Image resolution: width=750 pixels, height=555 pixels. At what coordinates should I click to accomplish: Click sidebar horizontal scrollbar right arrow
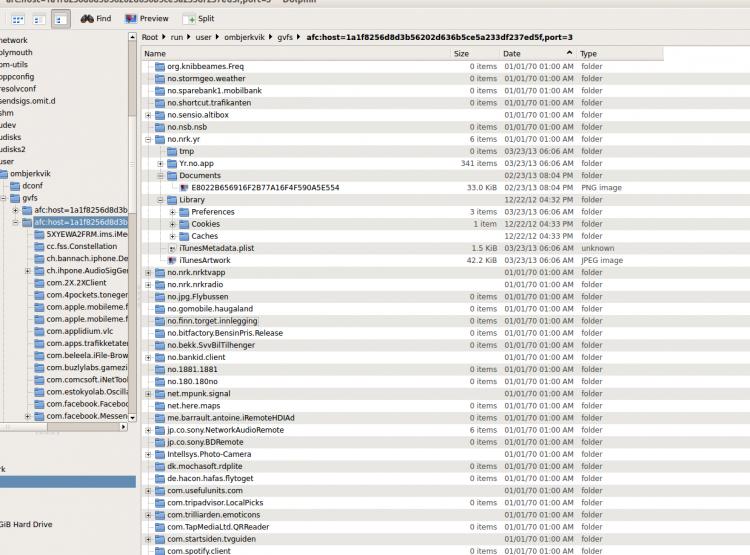pyautogui.click(x=123, y=426)
